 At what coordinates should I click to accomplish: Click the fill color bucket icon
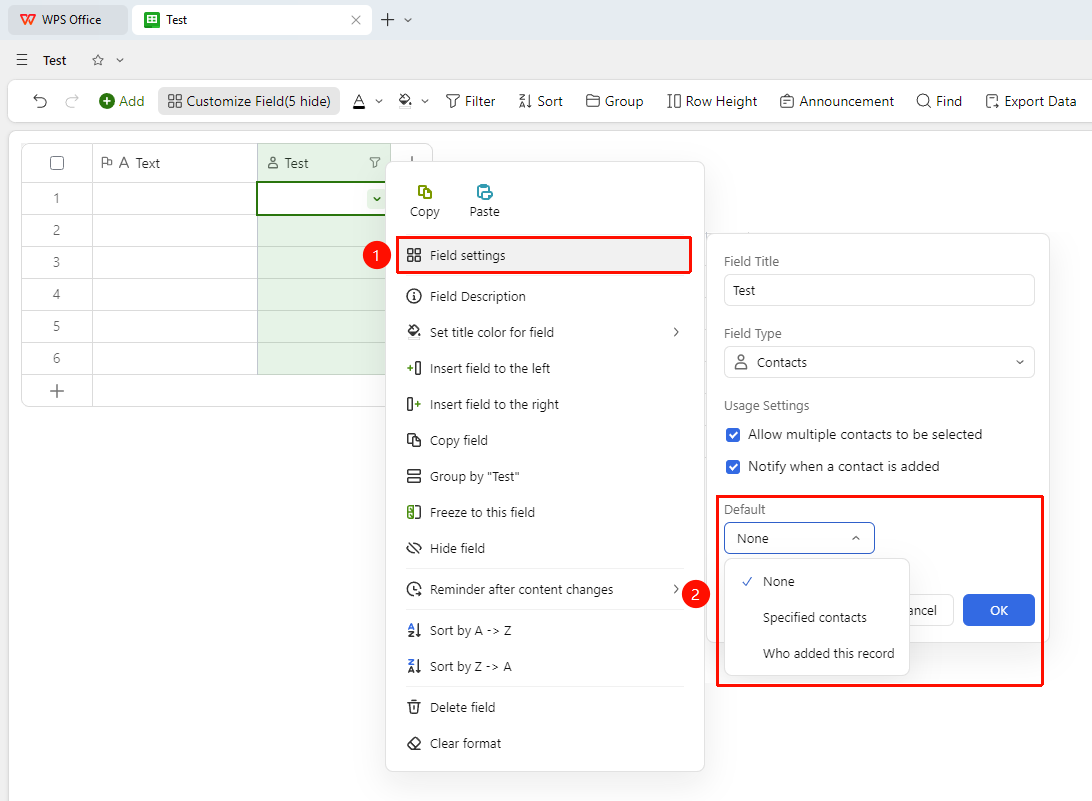(405, 102)
